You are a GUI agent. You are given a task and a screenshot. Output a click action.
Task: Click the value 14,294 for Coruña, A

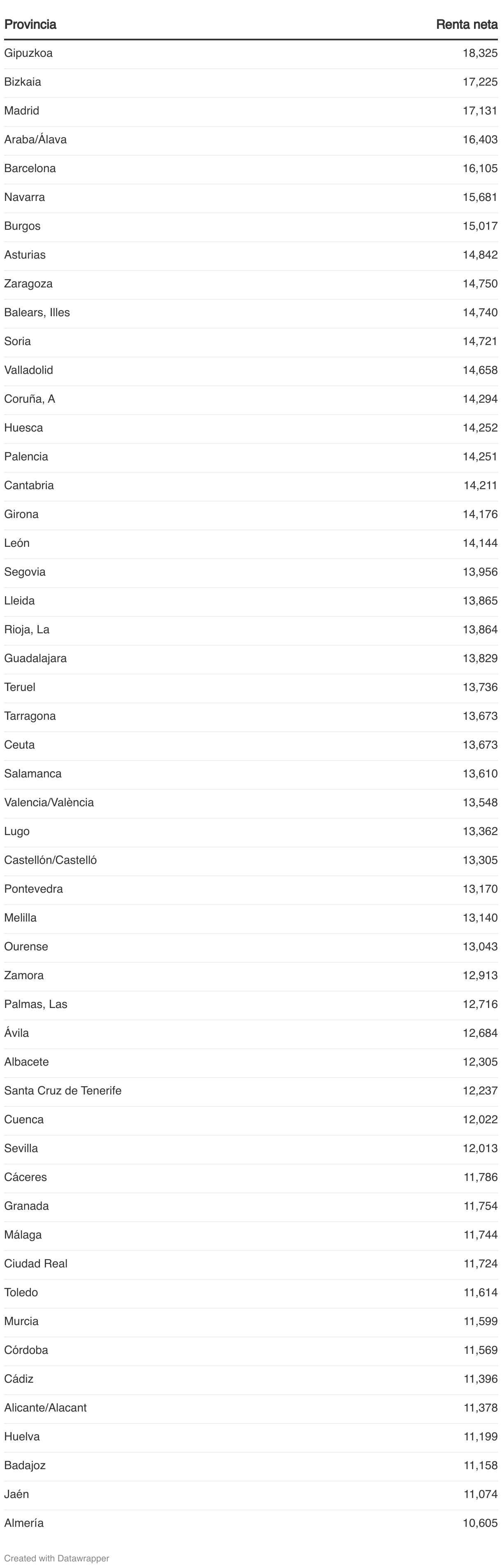point(479,399)
